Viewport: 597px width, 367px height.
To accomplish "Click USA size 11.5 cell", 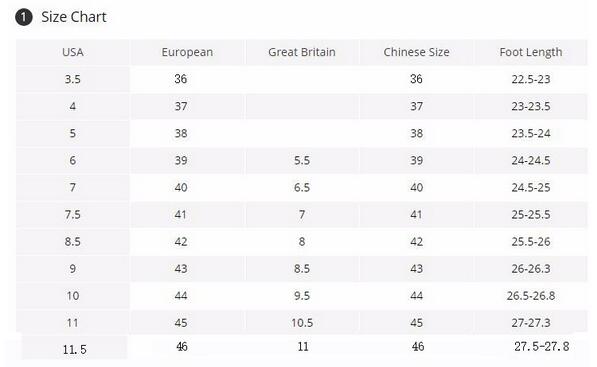I will (x=74, y=348).
